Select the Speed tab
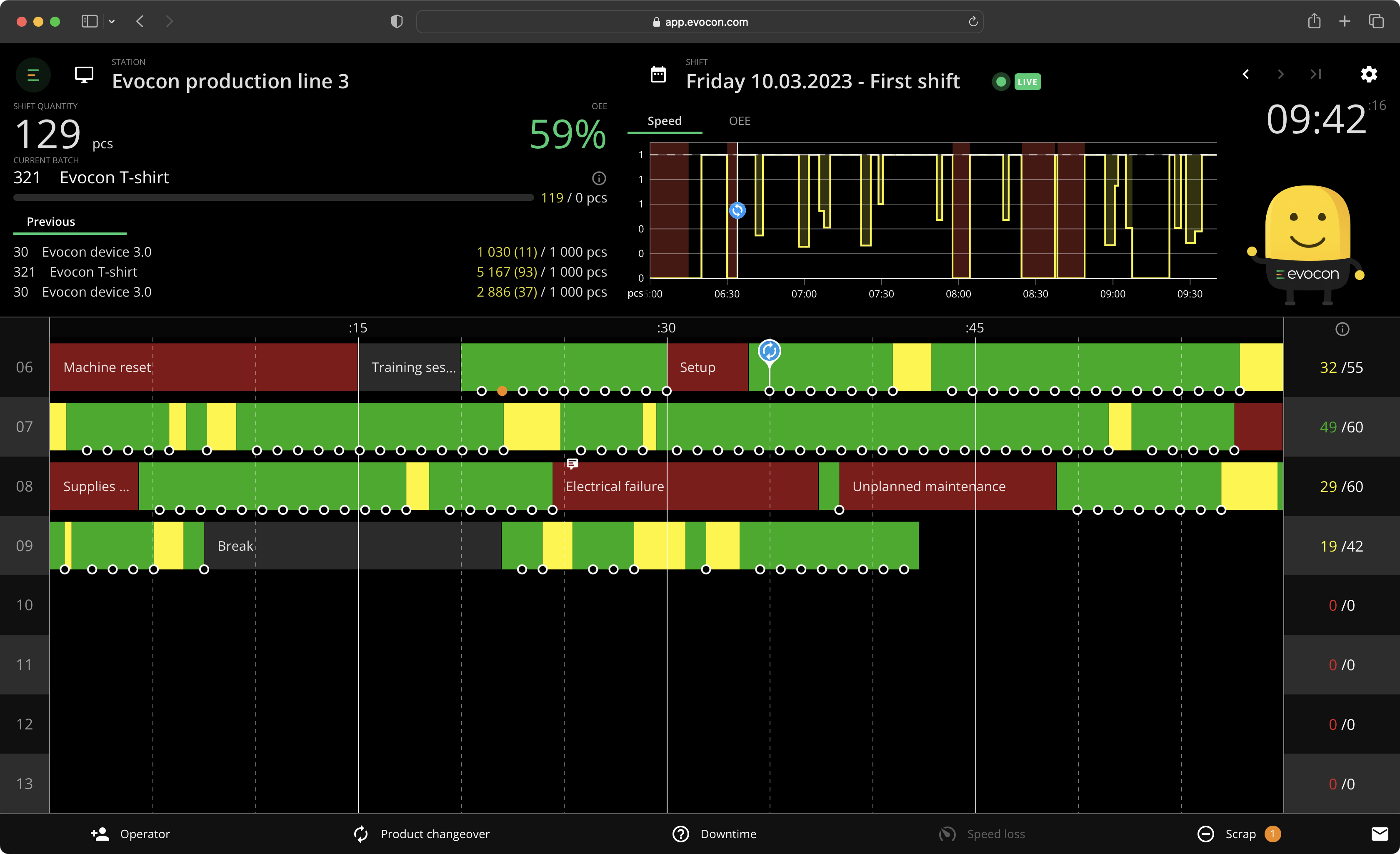The height and width of the screenshot is (854, 1400). point(665,120)
